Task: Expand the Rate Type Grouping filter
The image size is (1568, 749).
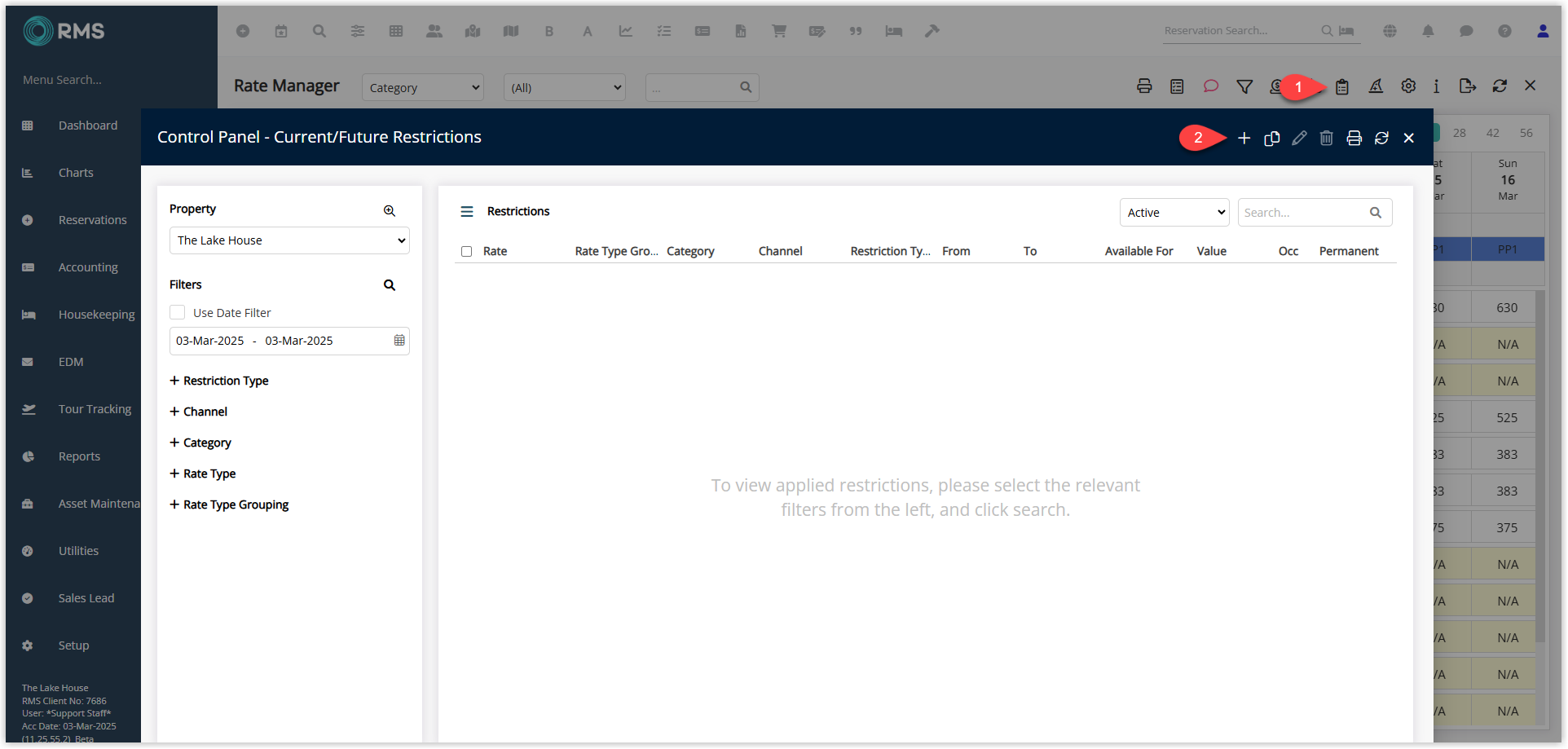Action: (x=229, y=504)
